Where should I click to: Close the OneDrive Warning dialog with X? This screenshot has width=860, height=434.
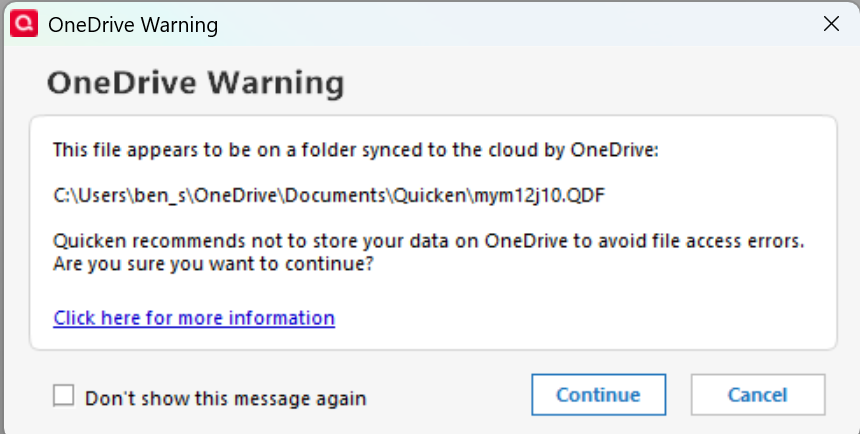[x=830, y=24]
